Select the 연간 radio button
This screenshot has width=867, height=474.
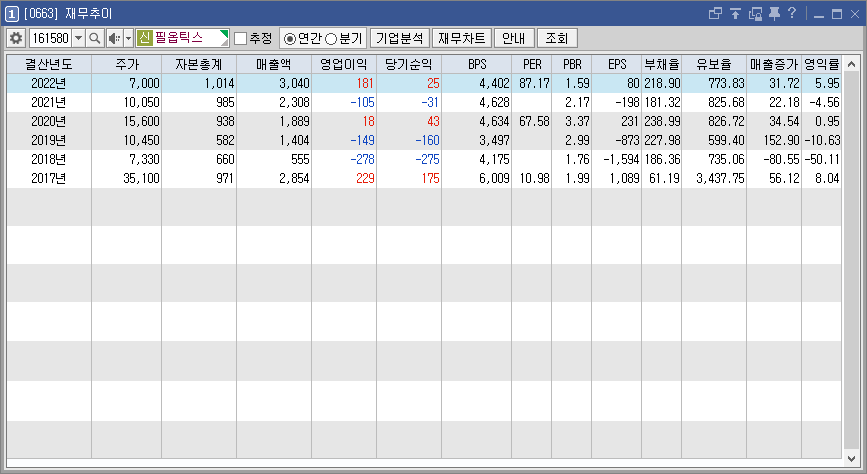point(289,39)
